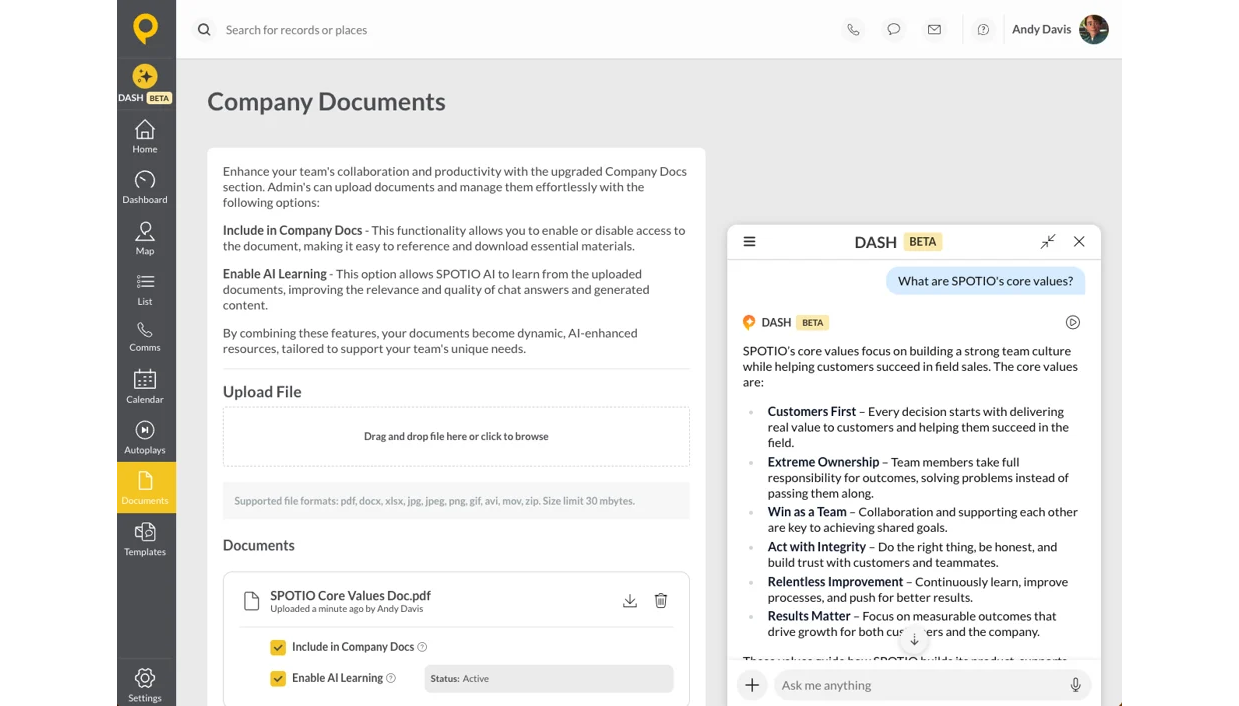The image size is (1239, 706).
Task: Open Settings in sidebar
Action: point(145,685)
